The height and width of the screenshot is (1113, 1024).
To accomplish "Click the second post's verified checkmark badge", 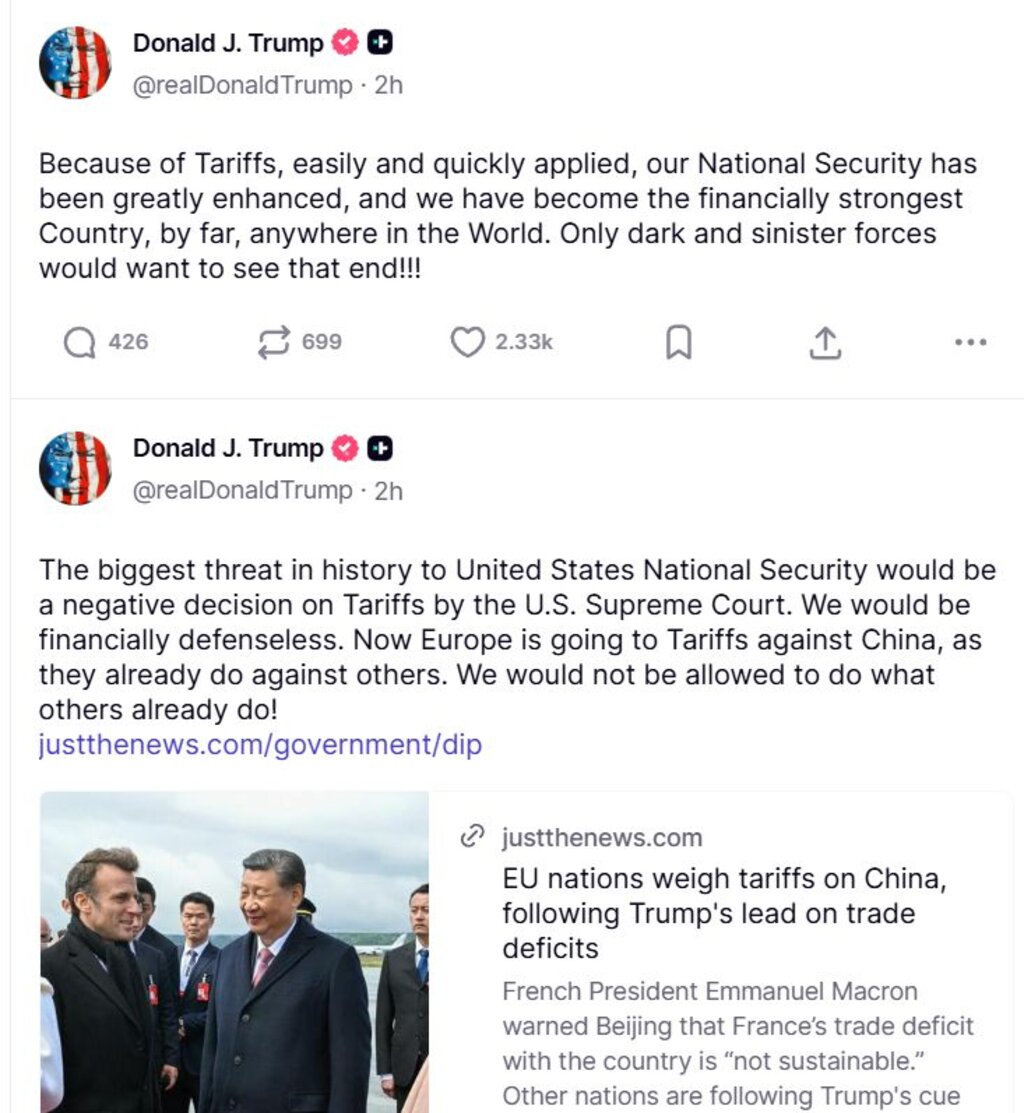I will point(345,449).
